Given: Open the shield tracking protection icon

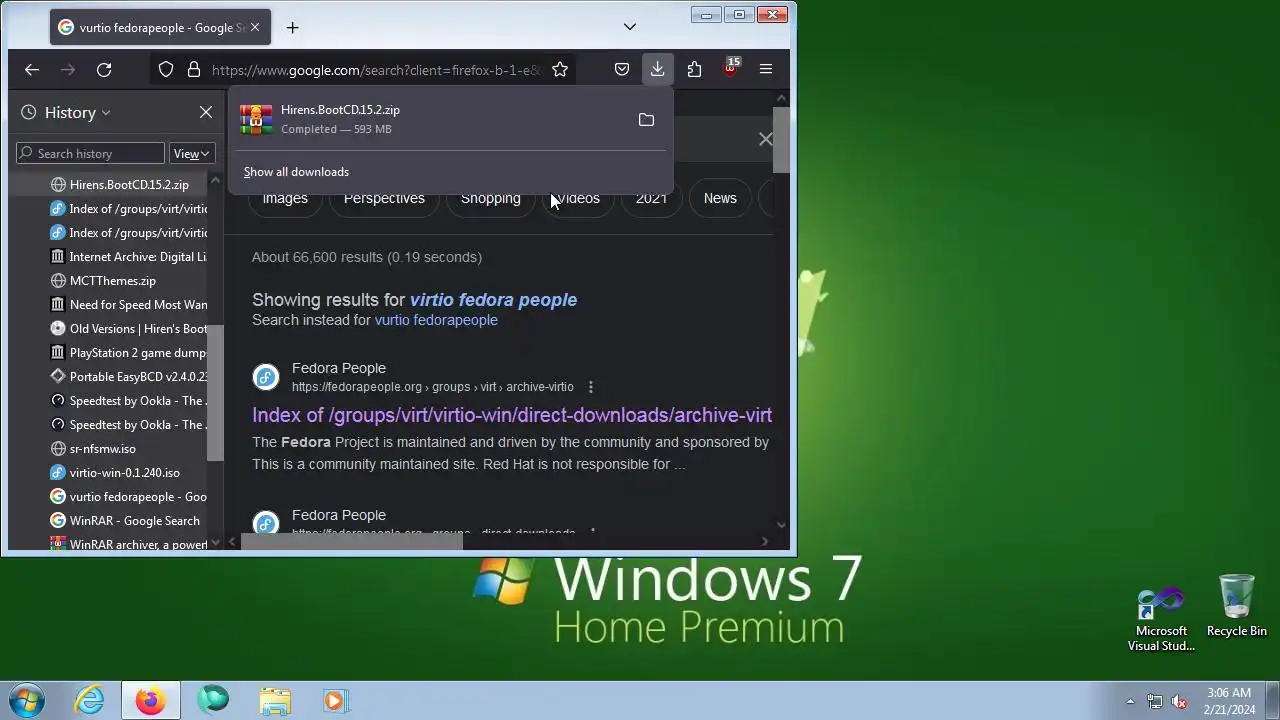Looking at the screenshot, I should coord(166,69).
